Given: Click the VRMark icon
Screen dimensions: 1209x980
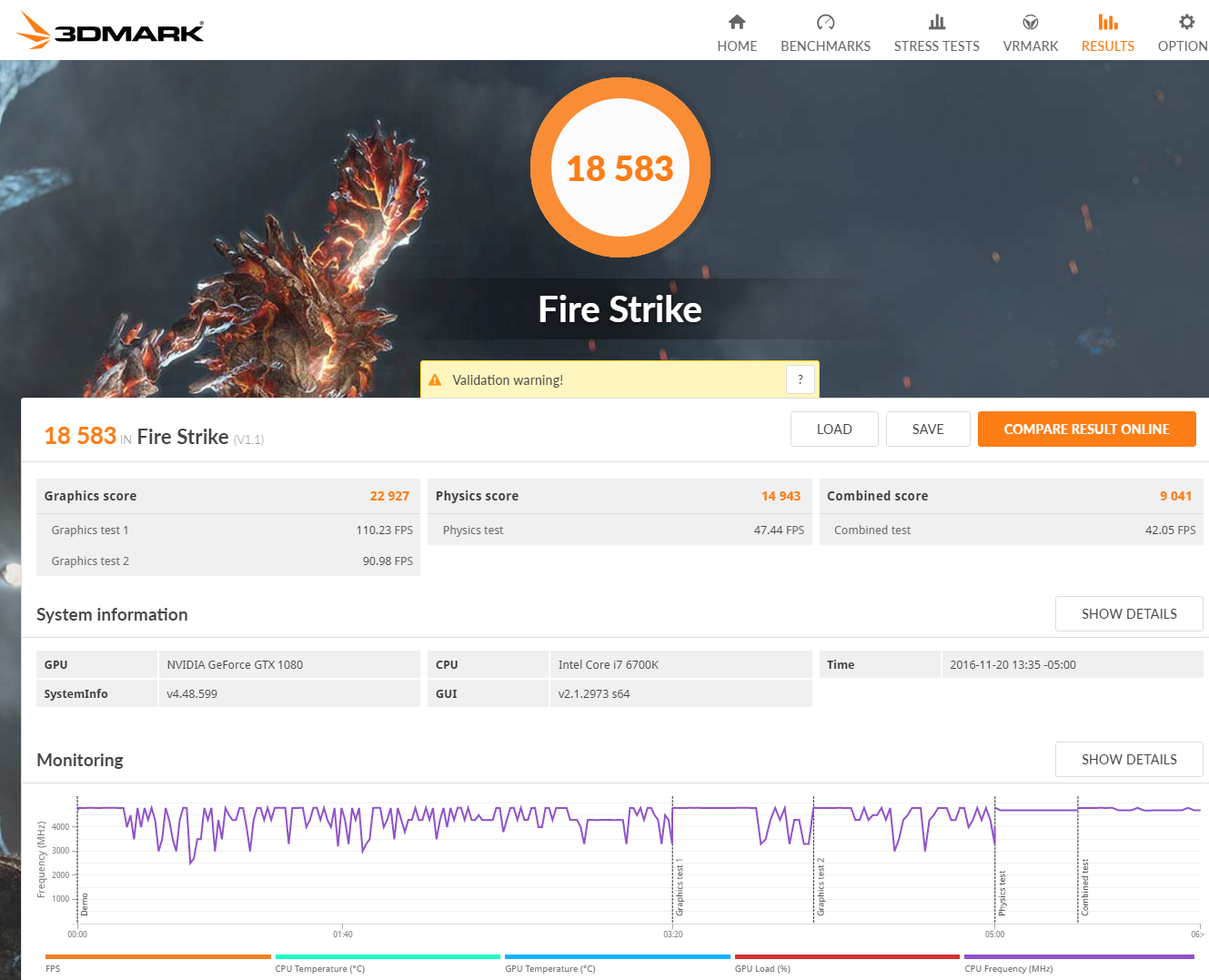Looking at the screenshot, I should (1031, 22).
